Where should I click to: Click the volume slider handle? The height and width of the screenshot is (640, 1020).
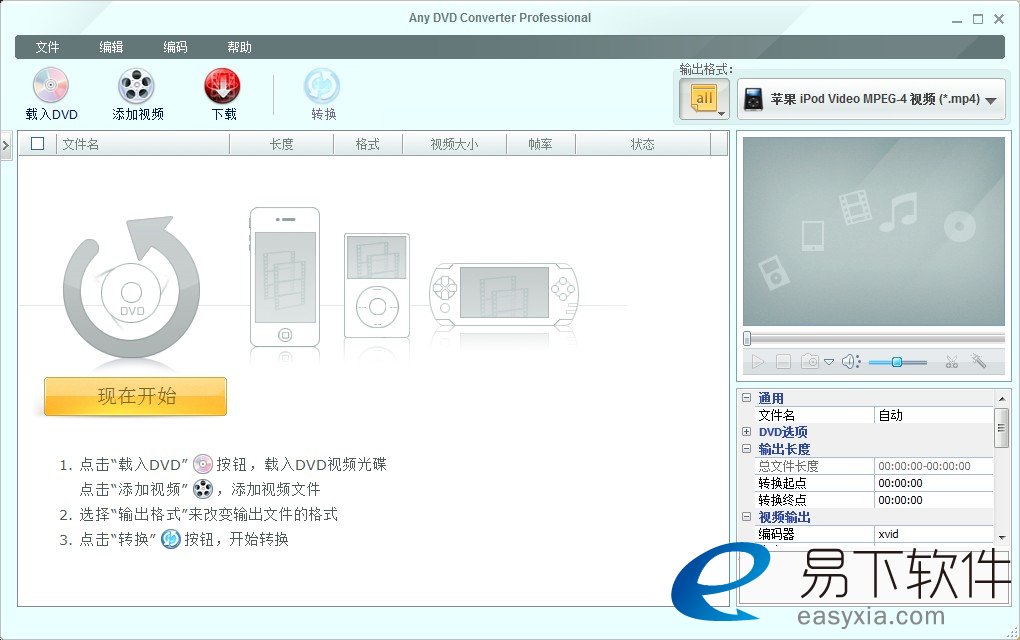coord(897,362)
